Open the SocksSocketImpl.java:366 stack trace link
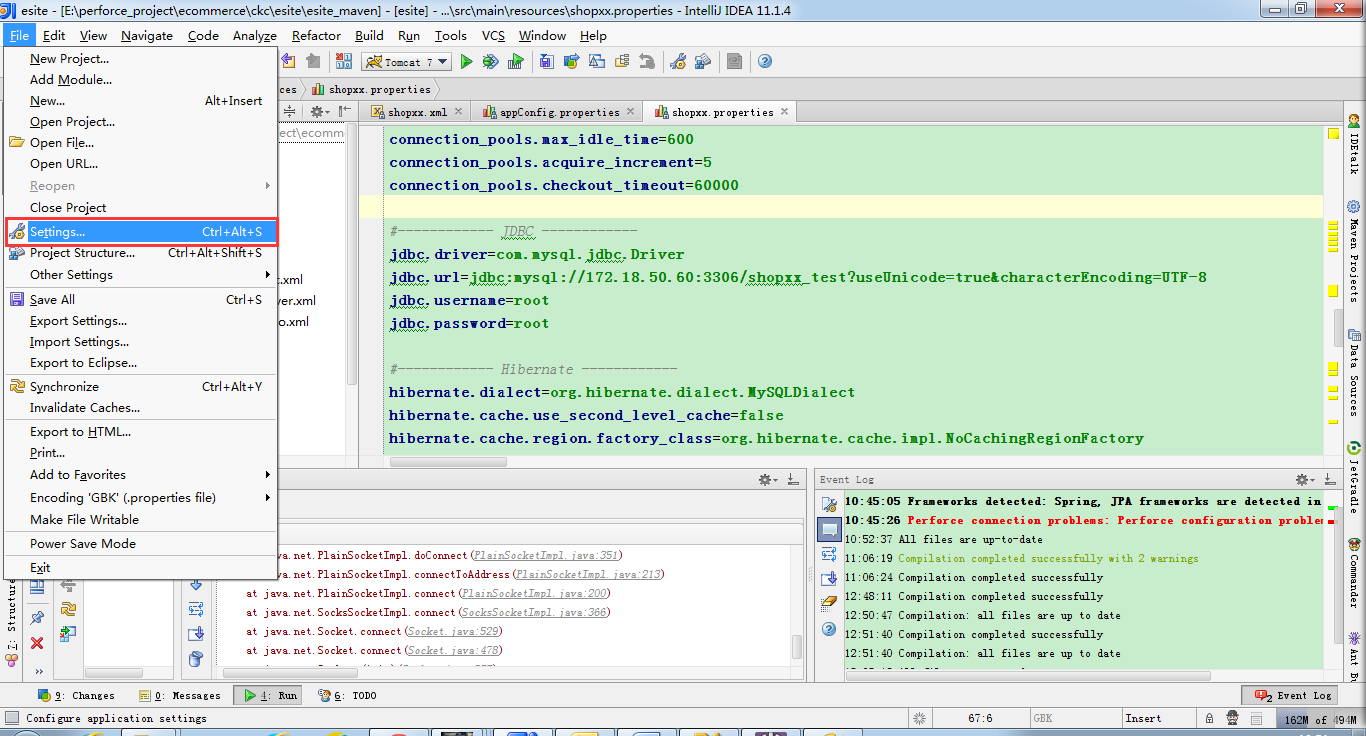This screenshot has height=736, width=1366. [533, 612]
